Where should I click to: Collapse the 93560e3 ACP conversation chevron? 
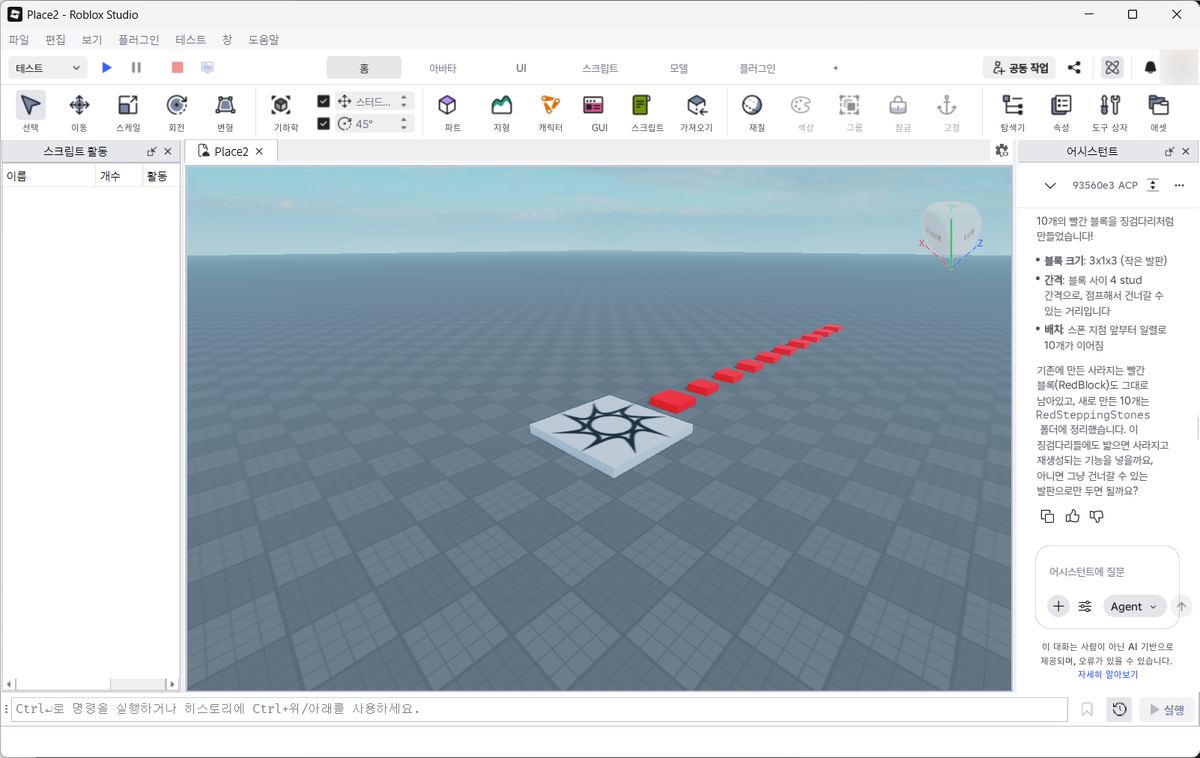coord(1050,185)
